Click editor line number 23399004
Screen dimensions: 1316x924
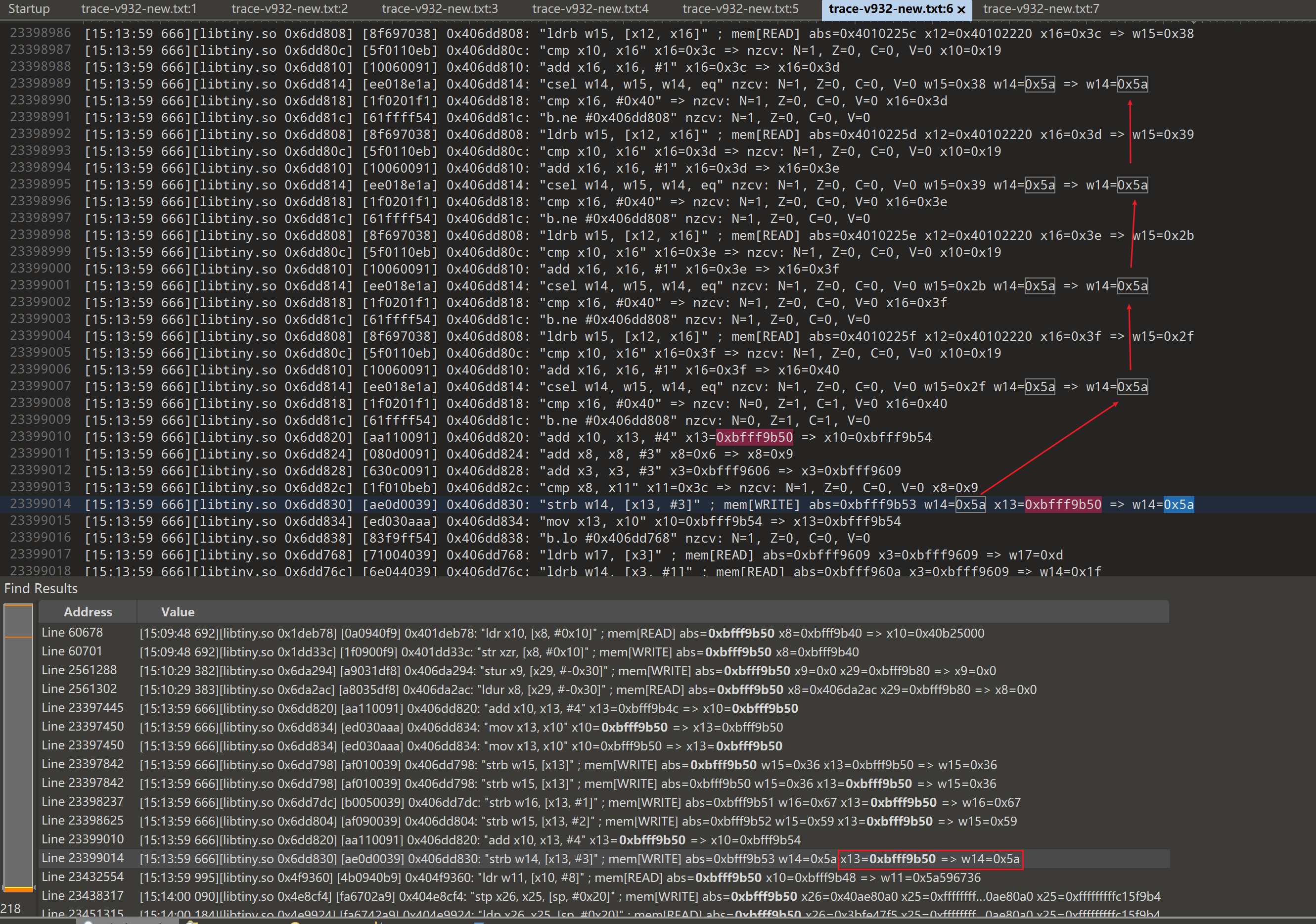(40, 336)
